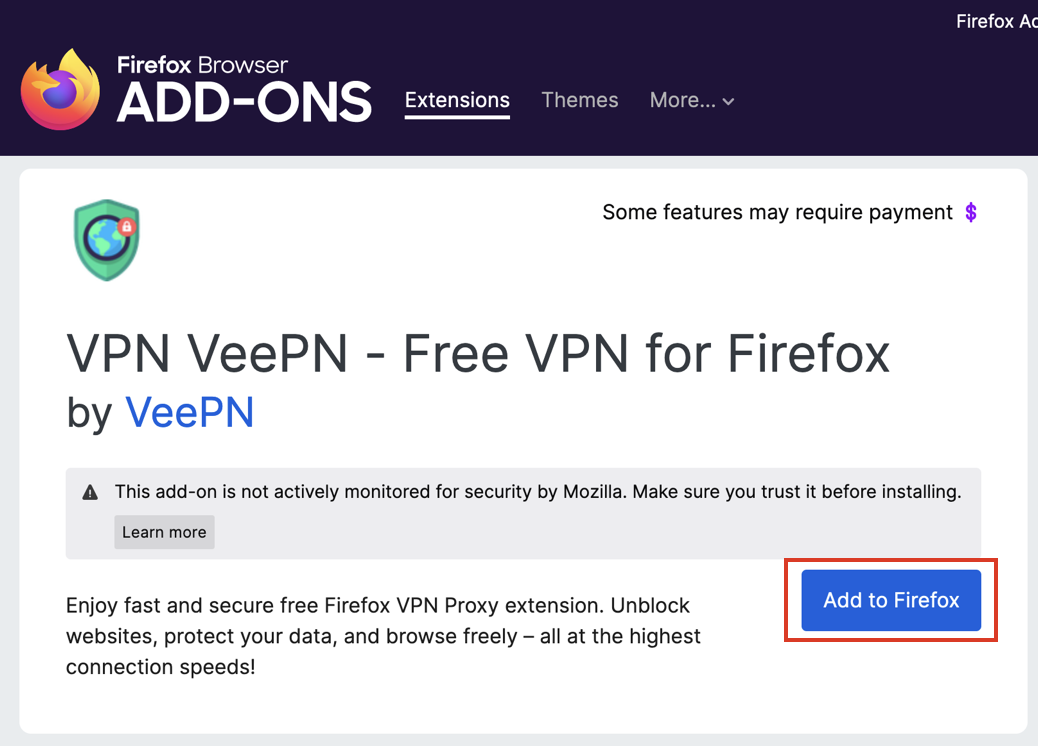Click the Add to Firefox button
The height and width of the screenshot is (746, 1038).
point(891,600)
